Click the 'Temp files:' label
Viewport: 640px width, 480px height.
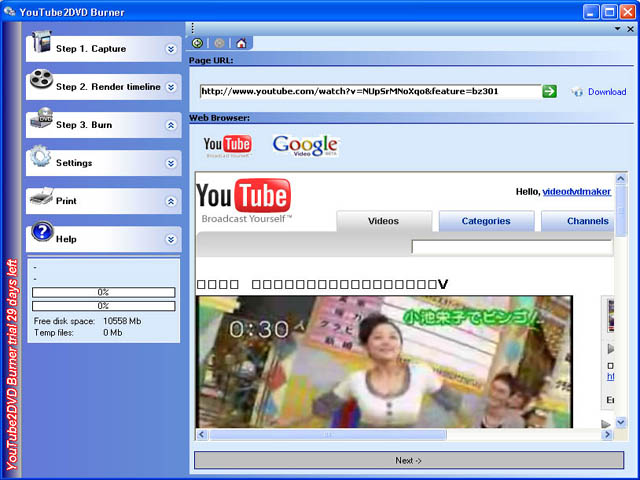coord(53,333)
